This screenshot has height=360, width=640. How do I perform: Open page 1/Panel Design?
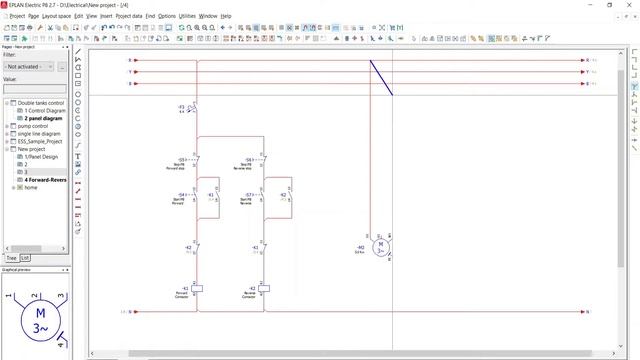tap(41, 157)
